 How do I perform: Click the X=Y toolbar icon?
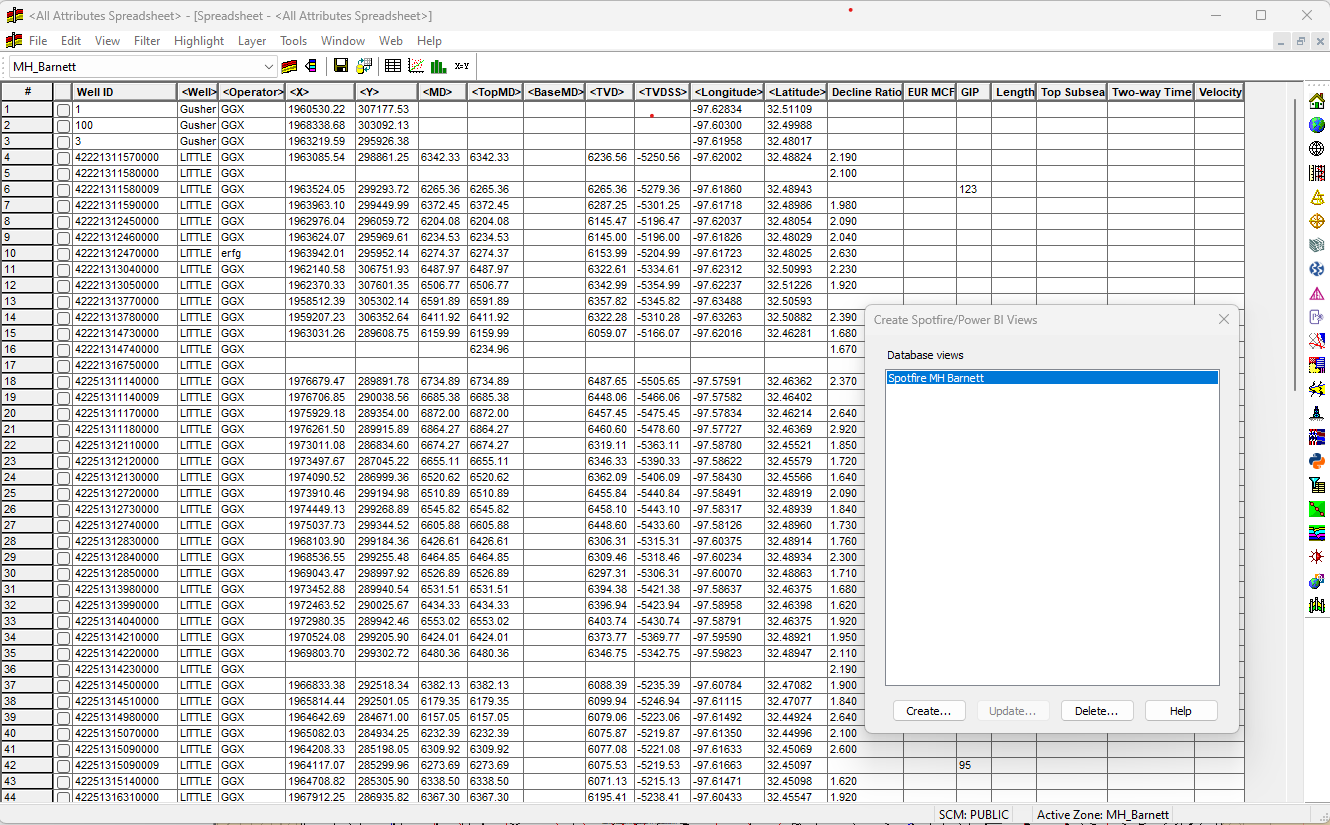pyautogui.click(x=461, y=65)
